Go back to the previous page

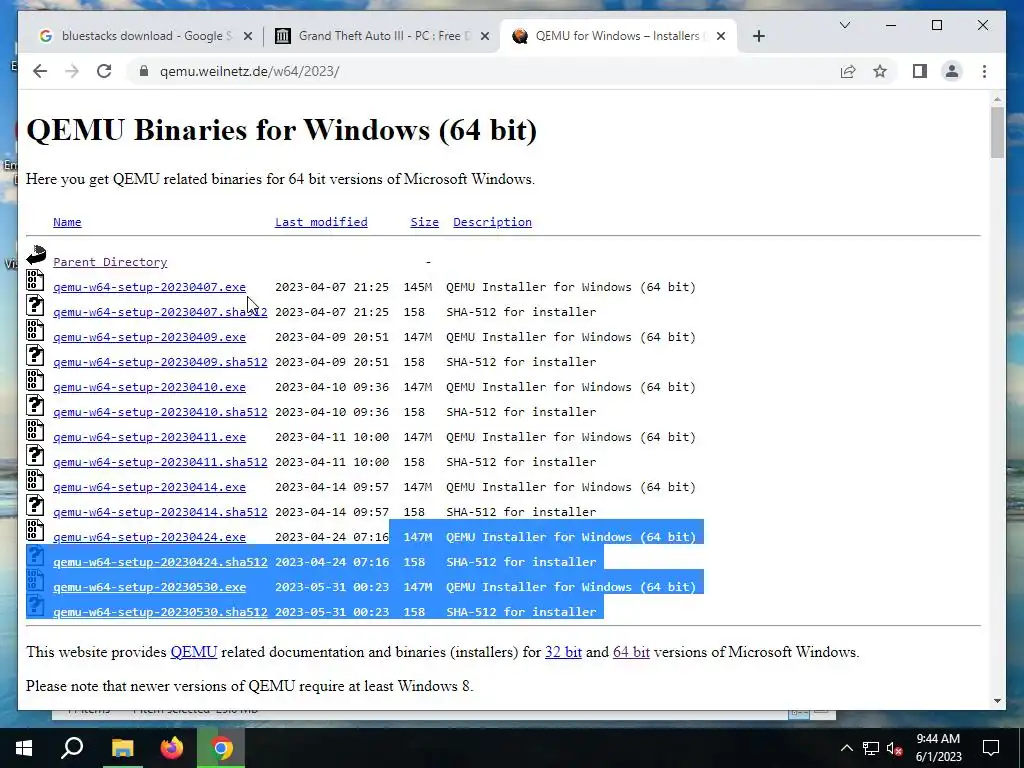pyautogui.click(x=40, y=71)
